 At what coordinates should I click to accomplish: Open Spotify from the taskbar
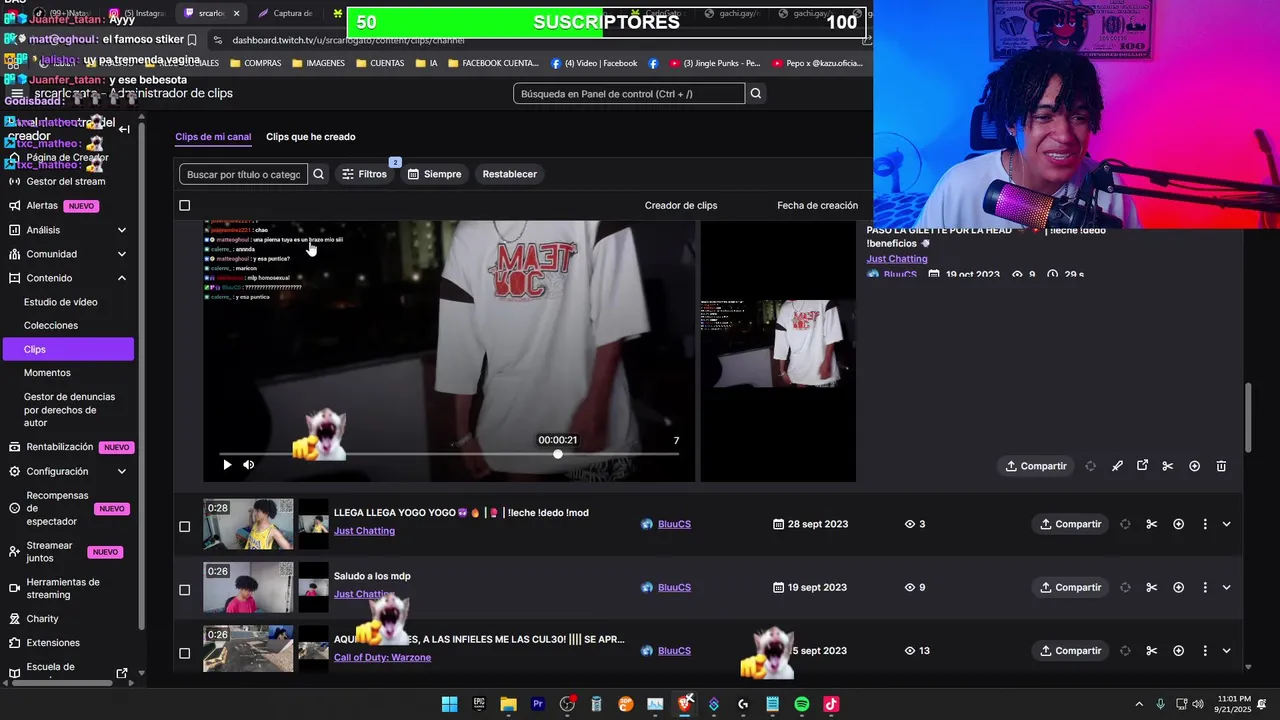point(802,704)
